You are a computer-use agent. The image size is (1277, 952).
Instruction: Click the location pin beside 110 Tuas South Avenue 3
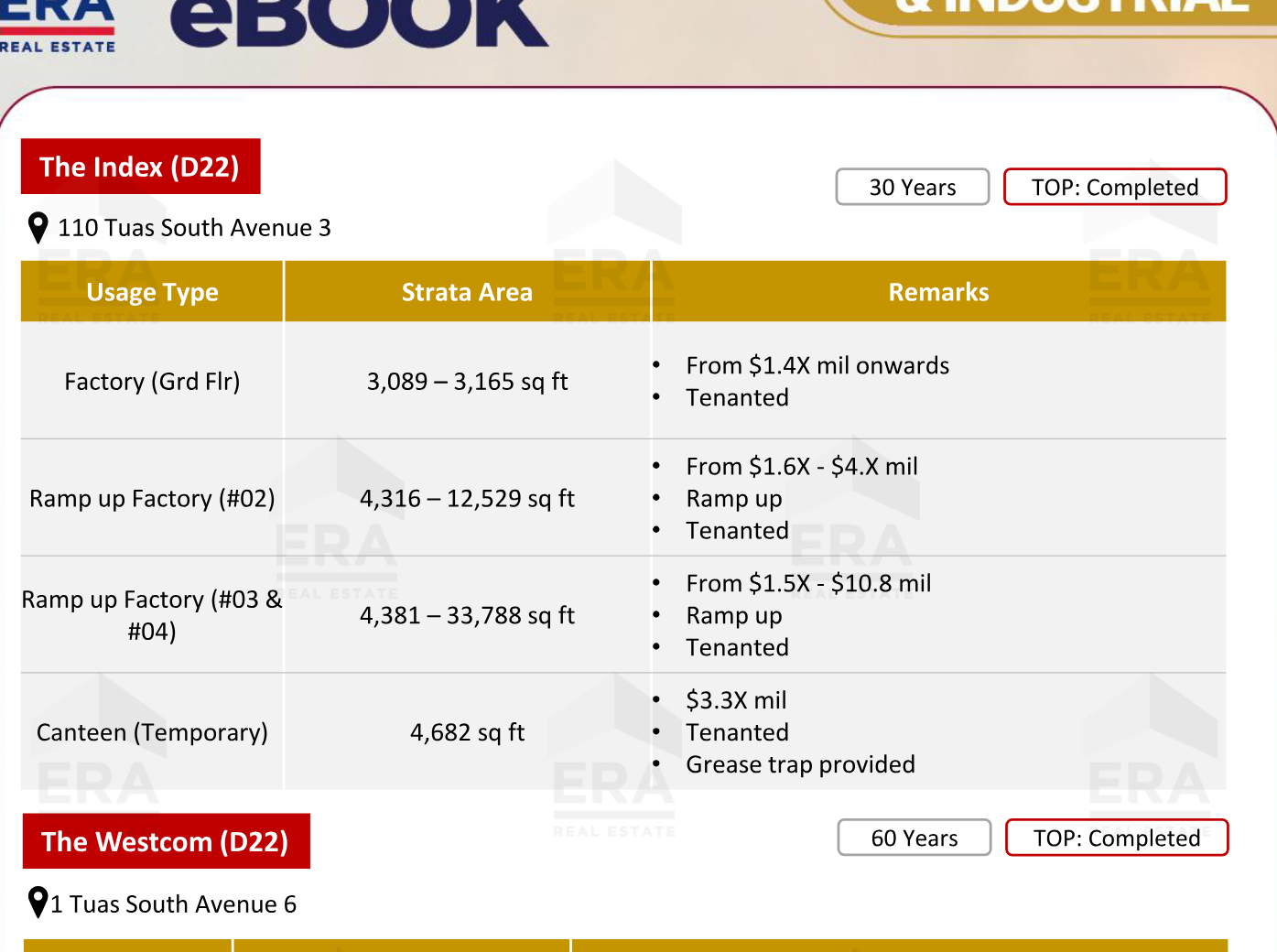coord(38,228)
